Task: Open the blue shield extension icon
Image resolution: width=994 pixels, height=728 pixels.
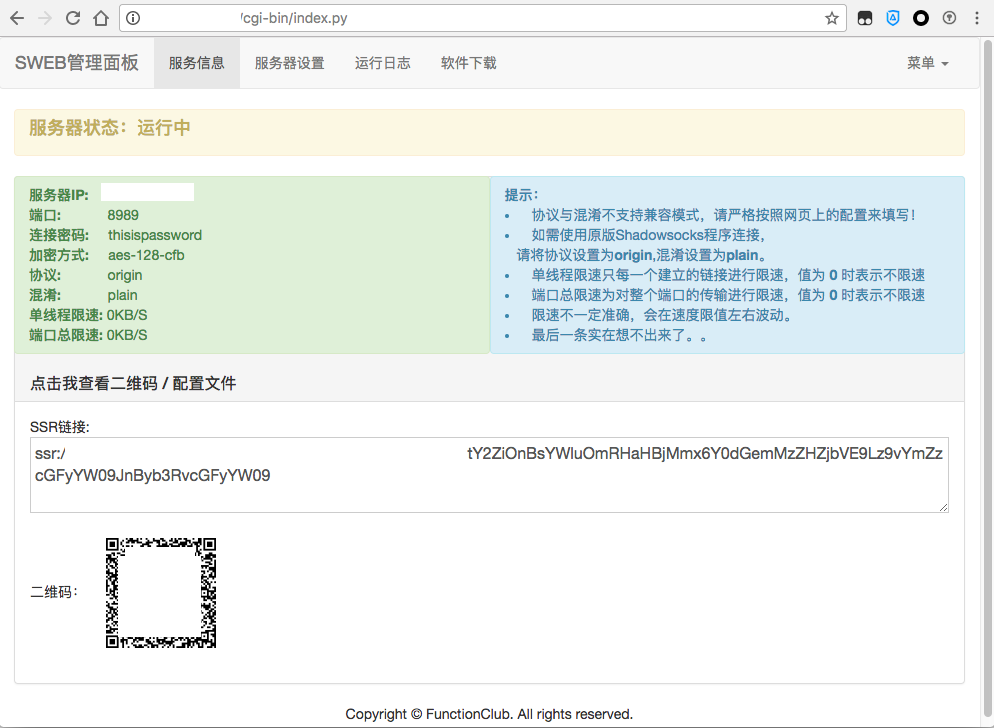Action: click(x=893, y=18)
